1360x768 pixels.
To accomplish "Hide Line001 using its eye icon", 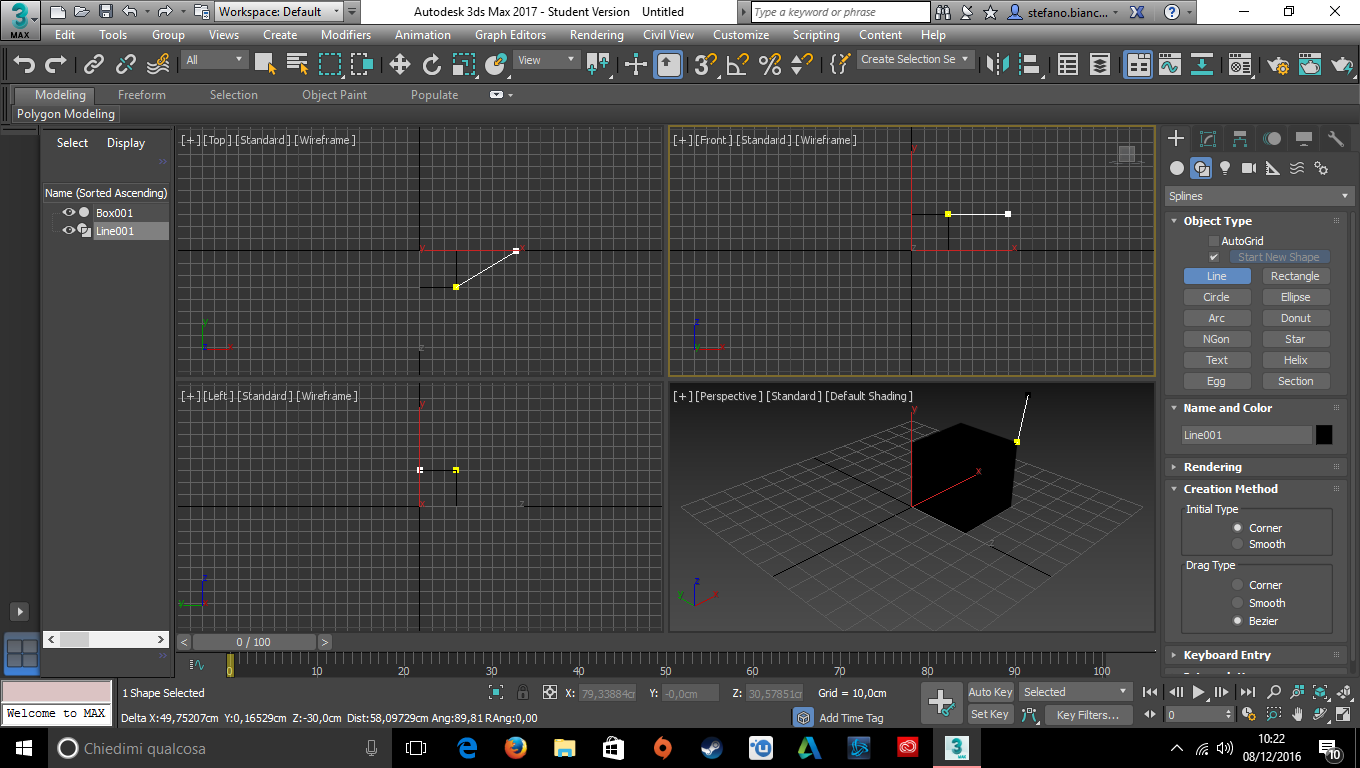I will point(69,230).
